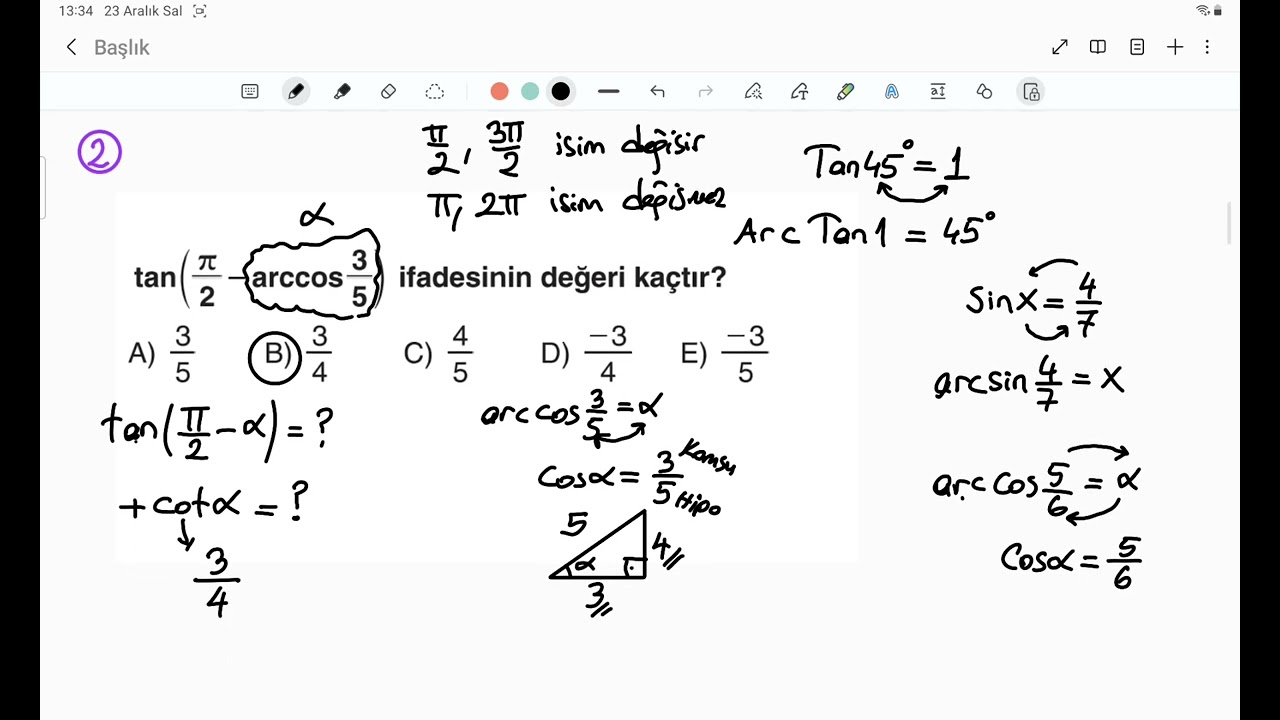
Task: Add a new item with plus
Action: pyautogui.click(x=1175, y=47)
